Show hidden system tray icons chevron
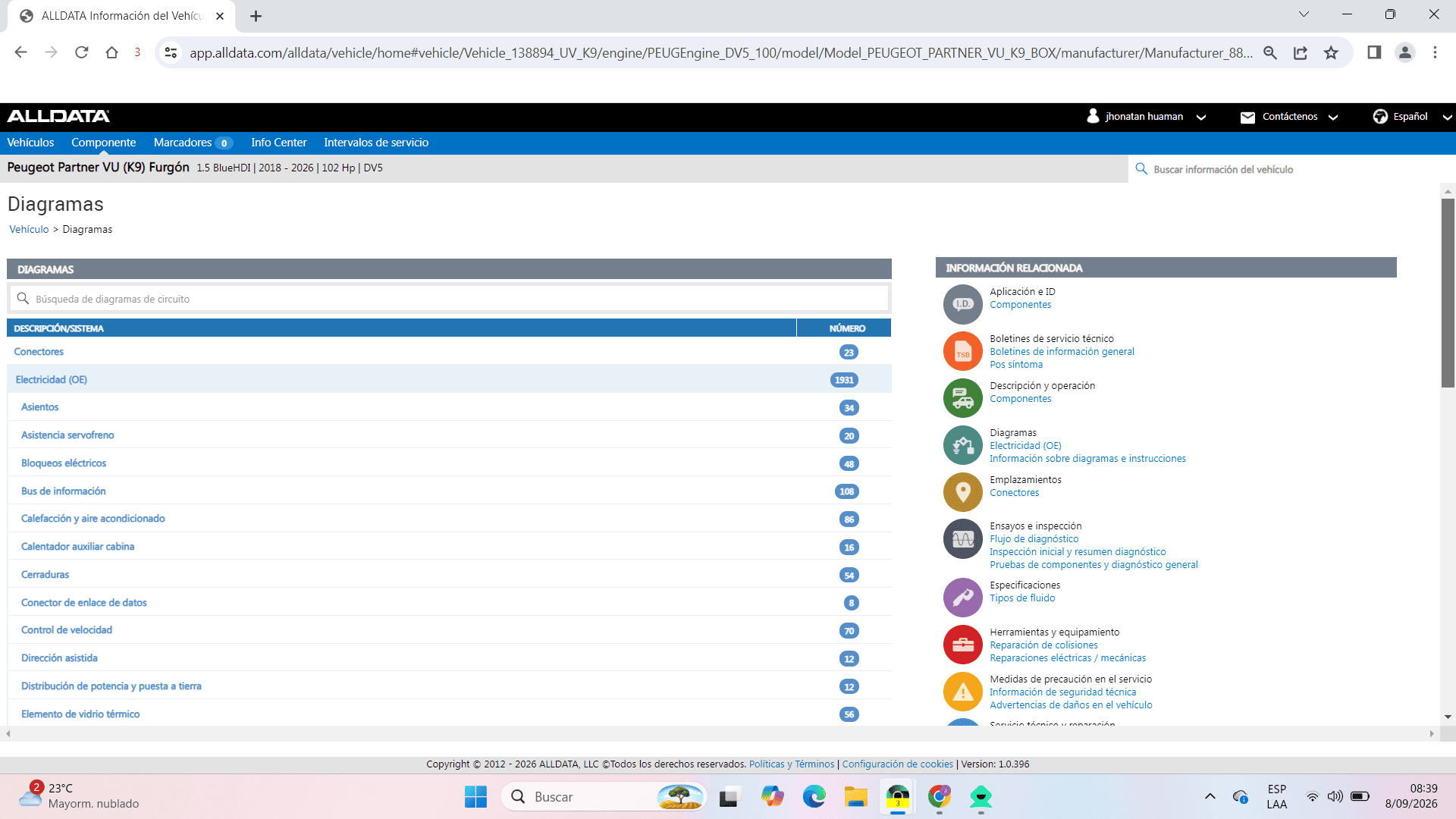The width and height of the screenshot is (1456, 819). (1210, 796)
